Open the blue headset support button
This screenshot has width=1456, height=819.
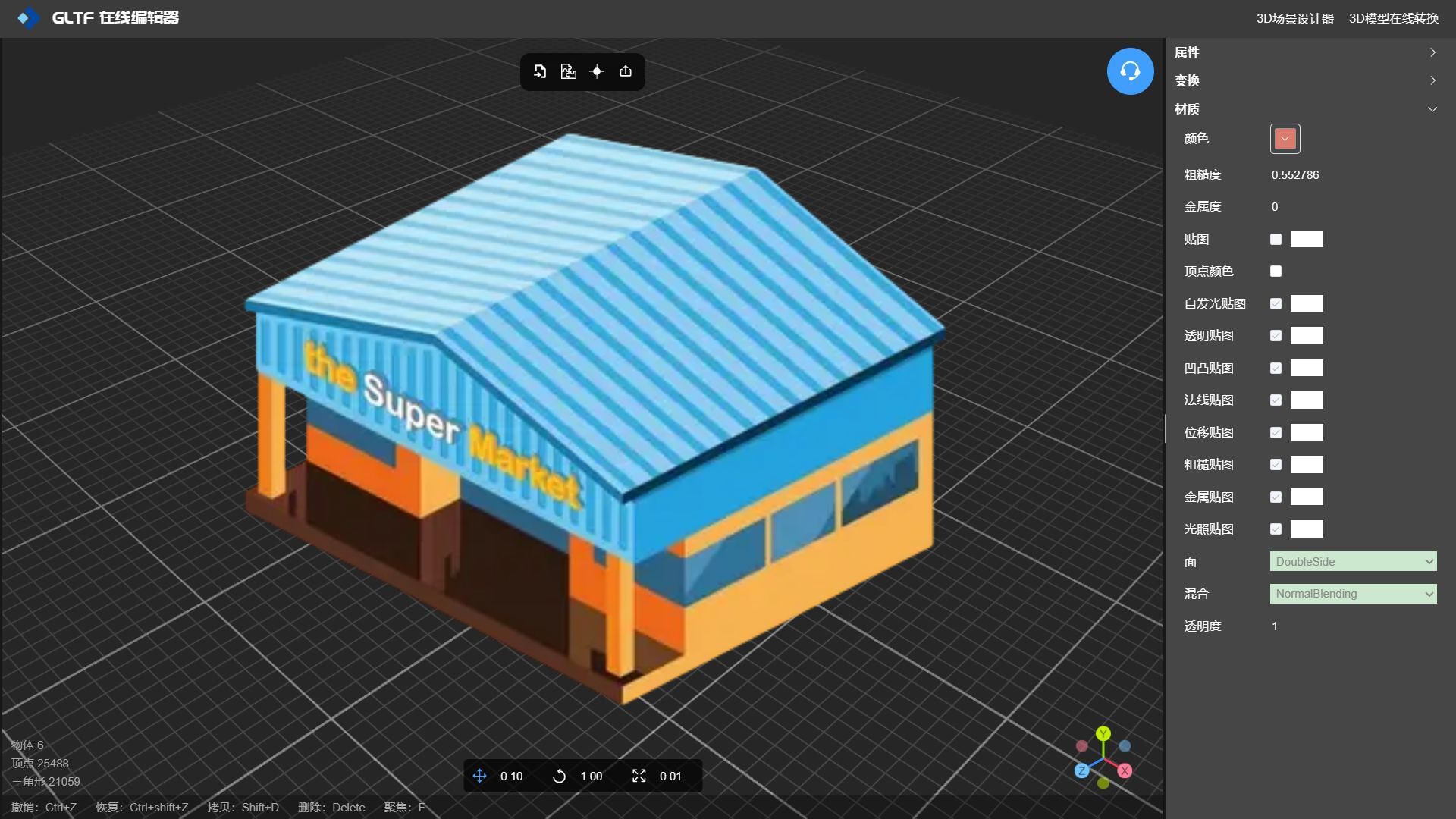1130,71
